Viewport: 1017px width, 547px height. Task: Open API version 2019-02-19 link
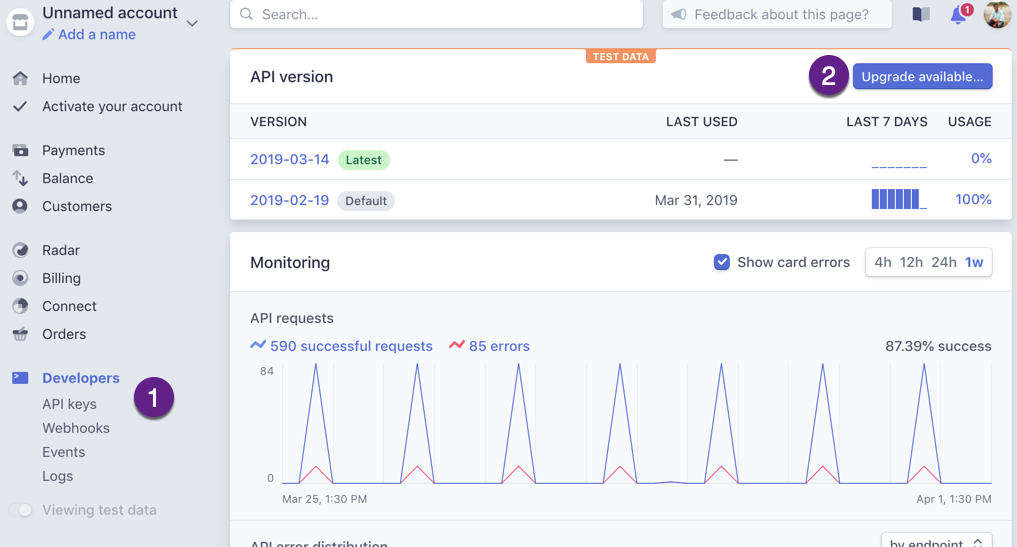click(x=290, y=201)
